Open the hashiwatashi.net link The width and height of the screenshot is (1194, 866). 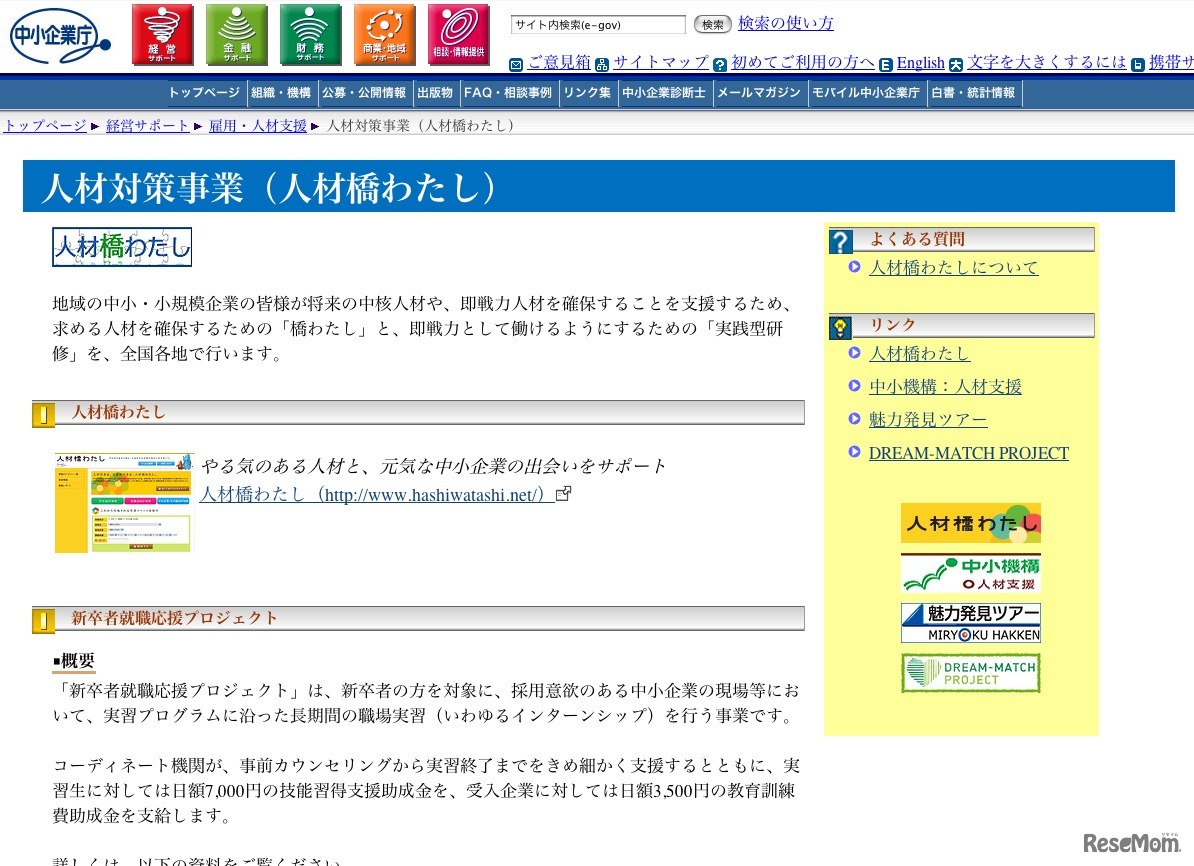tap(376, 494)
